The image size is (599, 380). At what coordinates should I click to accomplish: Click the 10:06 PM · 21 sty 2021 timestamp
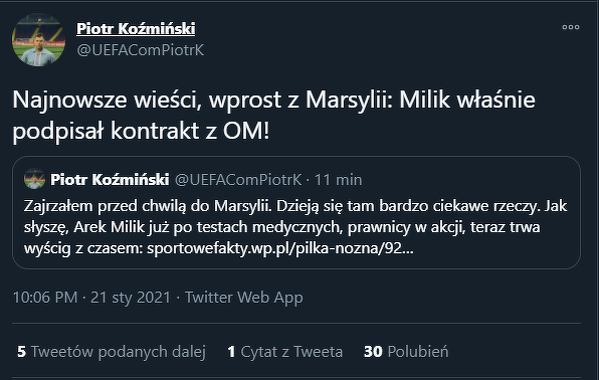pyautogui.click(x=92, y=297)
